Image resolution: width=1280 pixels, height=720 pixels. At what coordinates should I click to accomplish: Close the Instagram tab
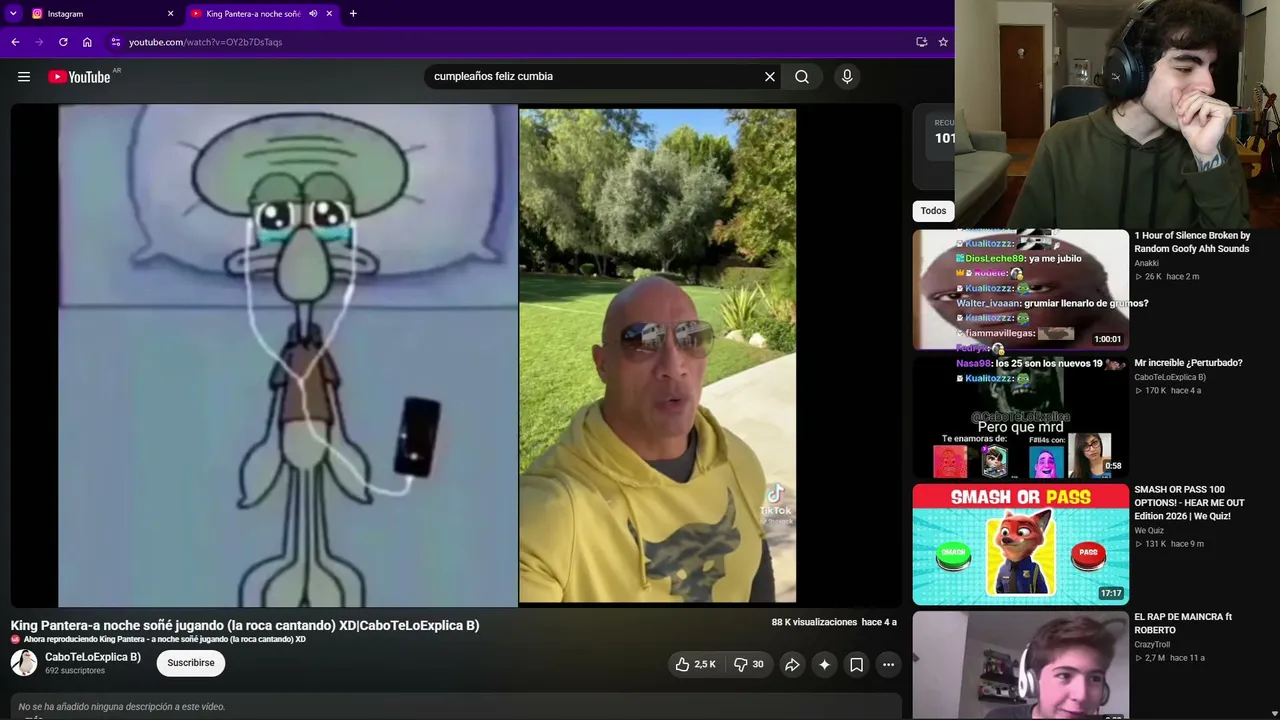170,14
